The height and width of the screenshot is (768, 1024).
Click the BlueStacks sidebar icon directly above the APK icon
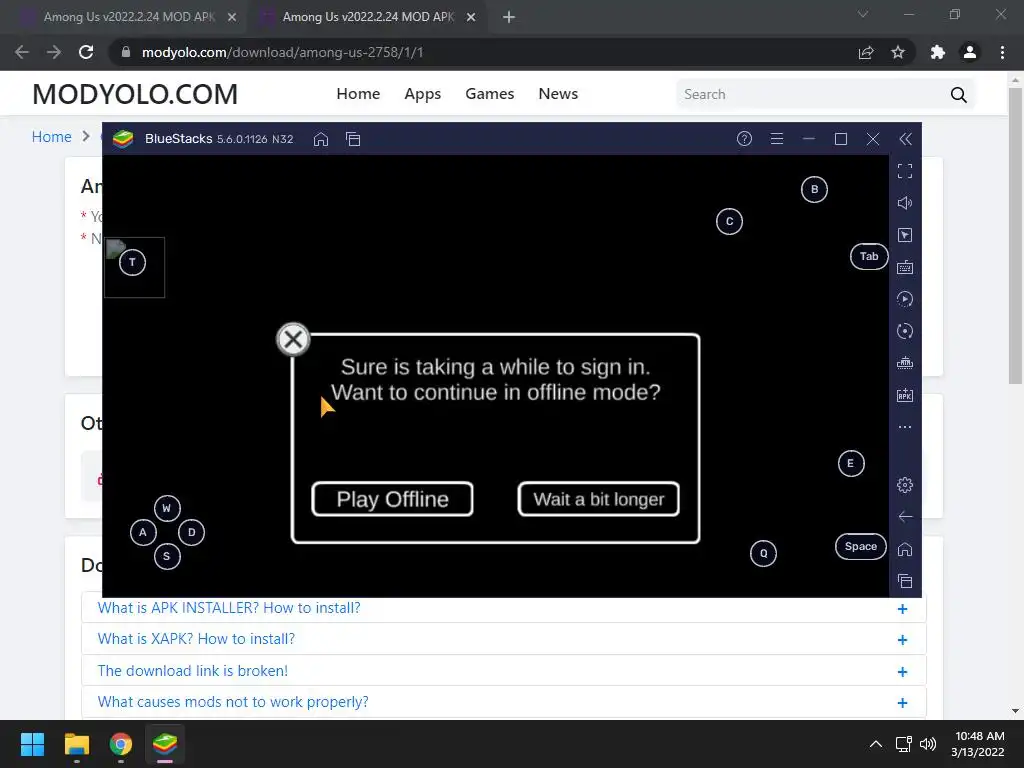904,363
